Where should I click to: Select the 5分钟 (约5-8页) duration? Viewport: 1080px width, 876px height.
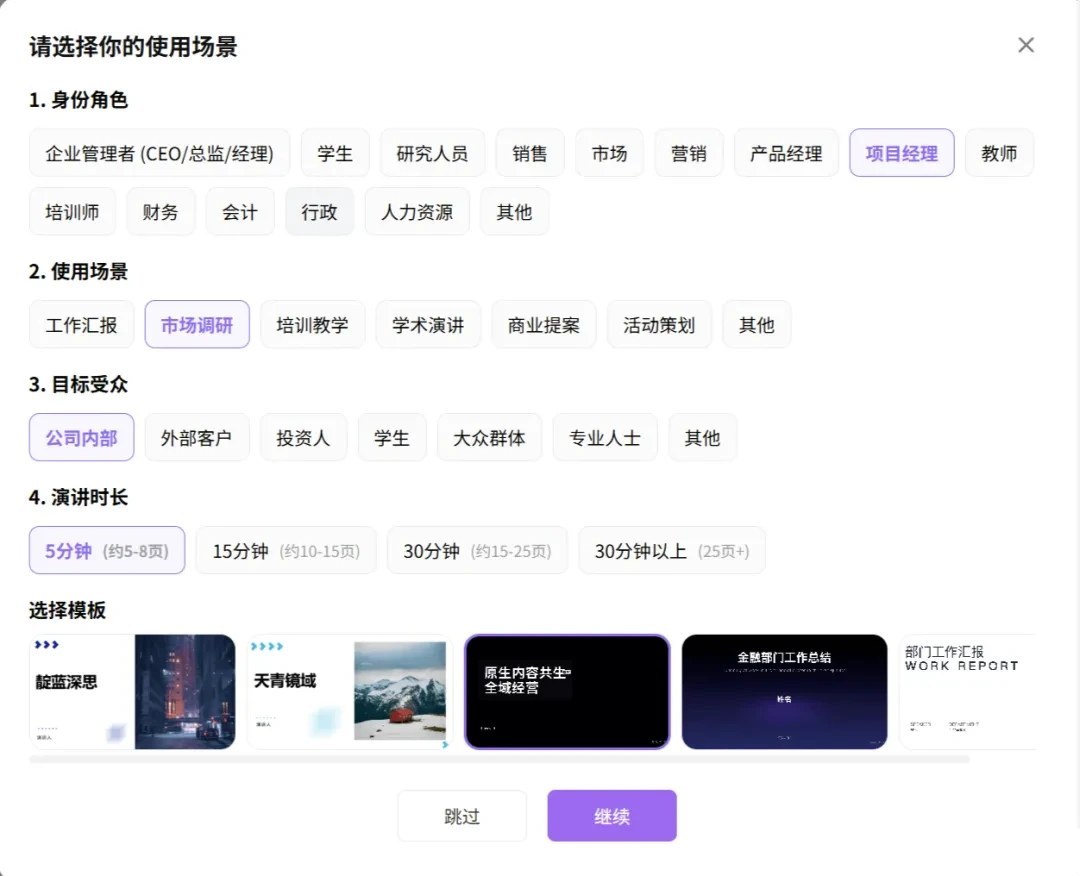point(107,550)
